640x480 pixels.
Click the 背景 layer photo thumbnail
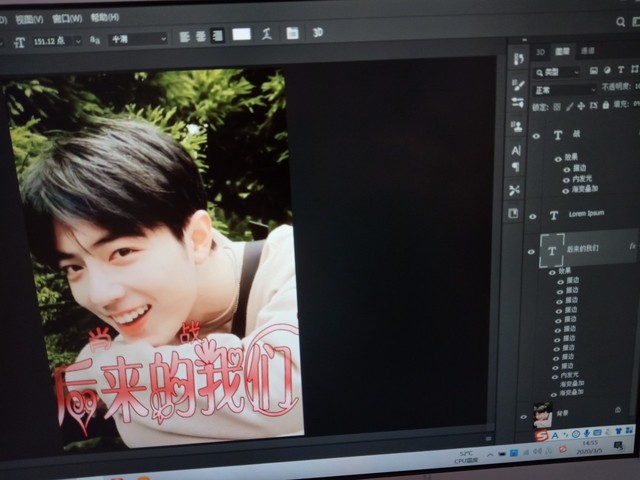point(543,414)
